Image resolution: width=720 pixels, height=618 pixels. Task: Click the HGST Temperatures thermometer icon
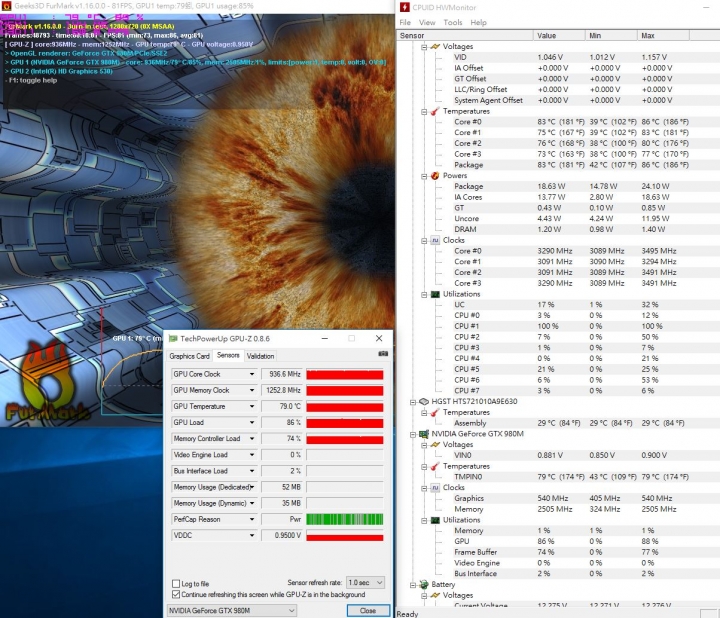coord(435,413)
